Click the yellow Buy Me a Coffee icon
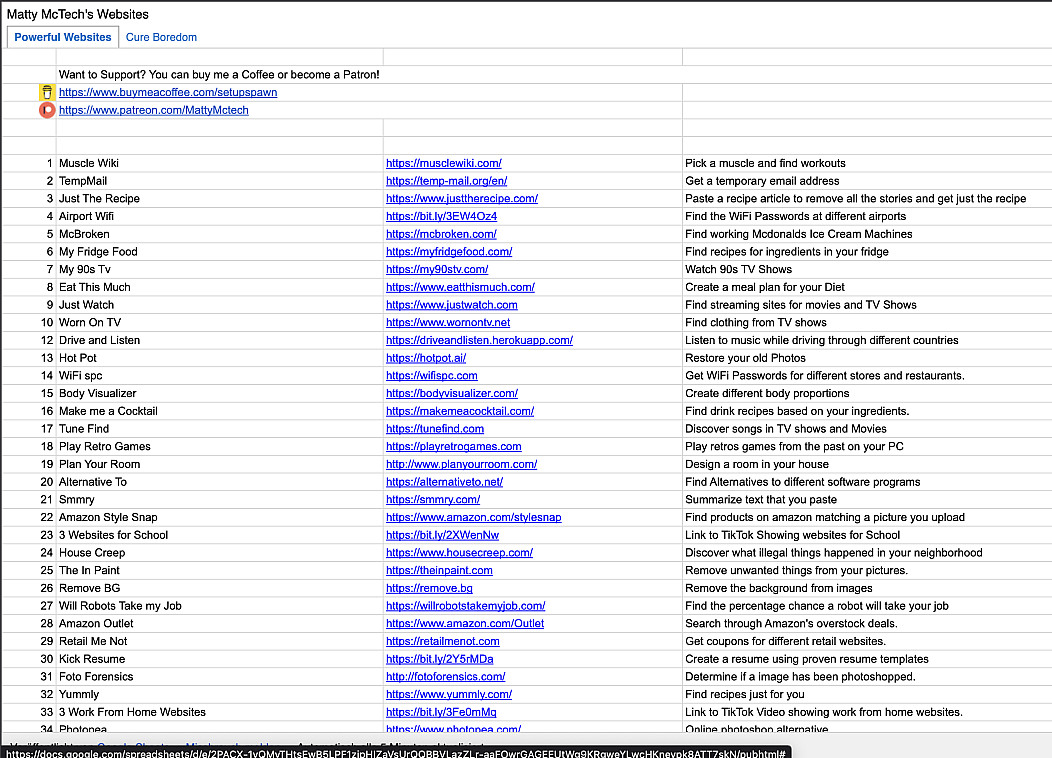 [47, 92]
